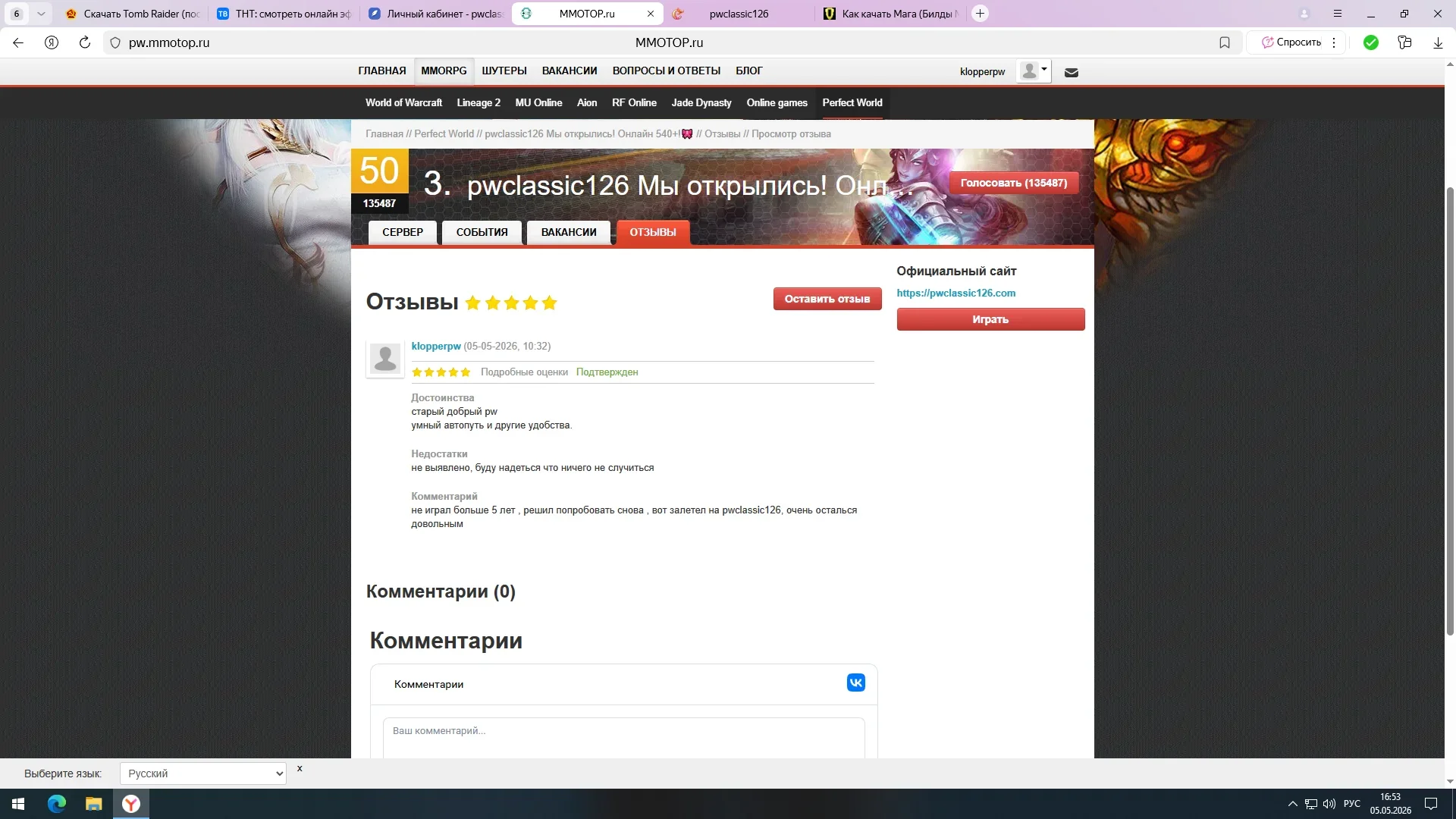Image resolution: width=1456 pixels, height=819 pixels.
Task: Select World of Warcraft game category
Action: click(x=403, y=102)
